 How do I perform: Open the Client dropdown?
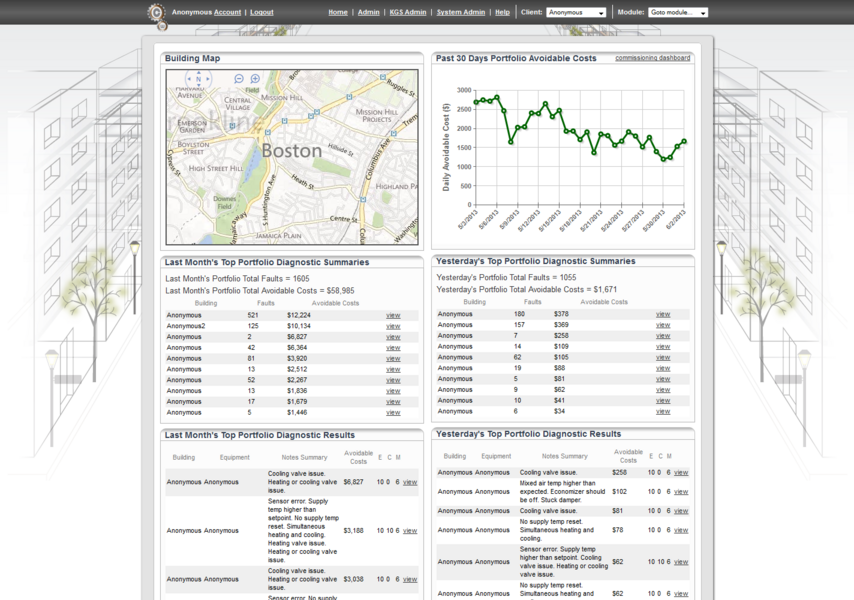pos(576,13)
